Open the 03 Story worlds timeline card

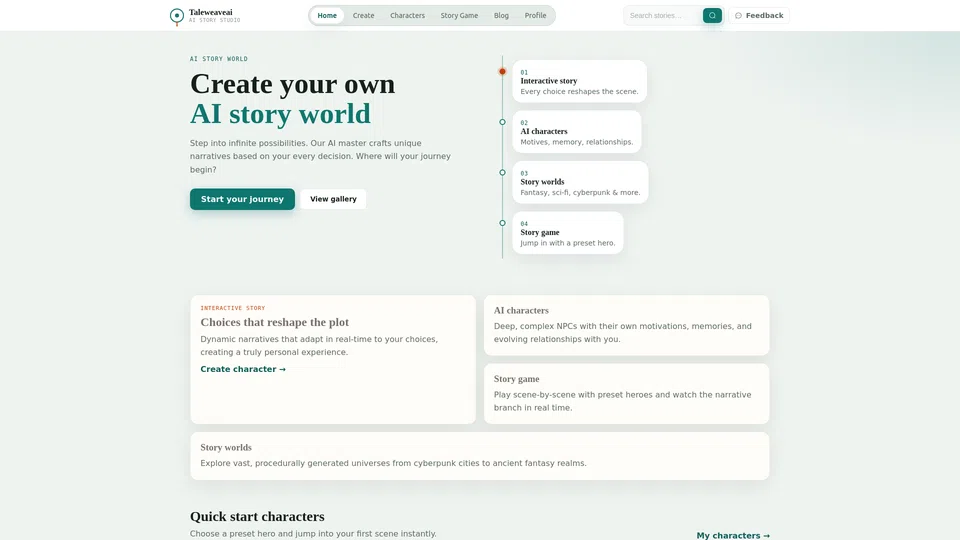(x=580, y=182)
